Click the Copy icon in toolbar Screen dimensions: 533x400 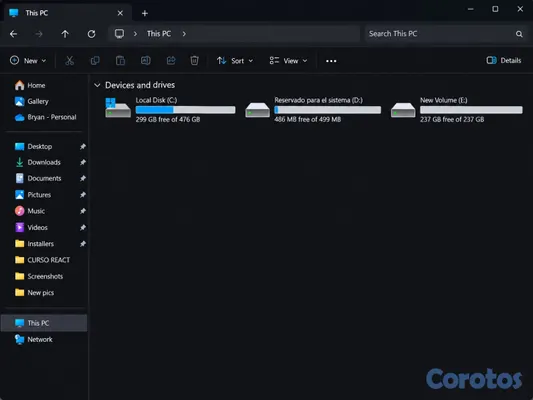tap(95, 61)
